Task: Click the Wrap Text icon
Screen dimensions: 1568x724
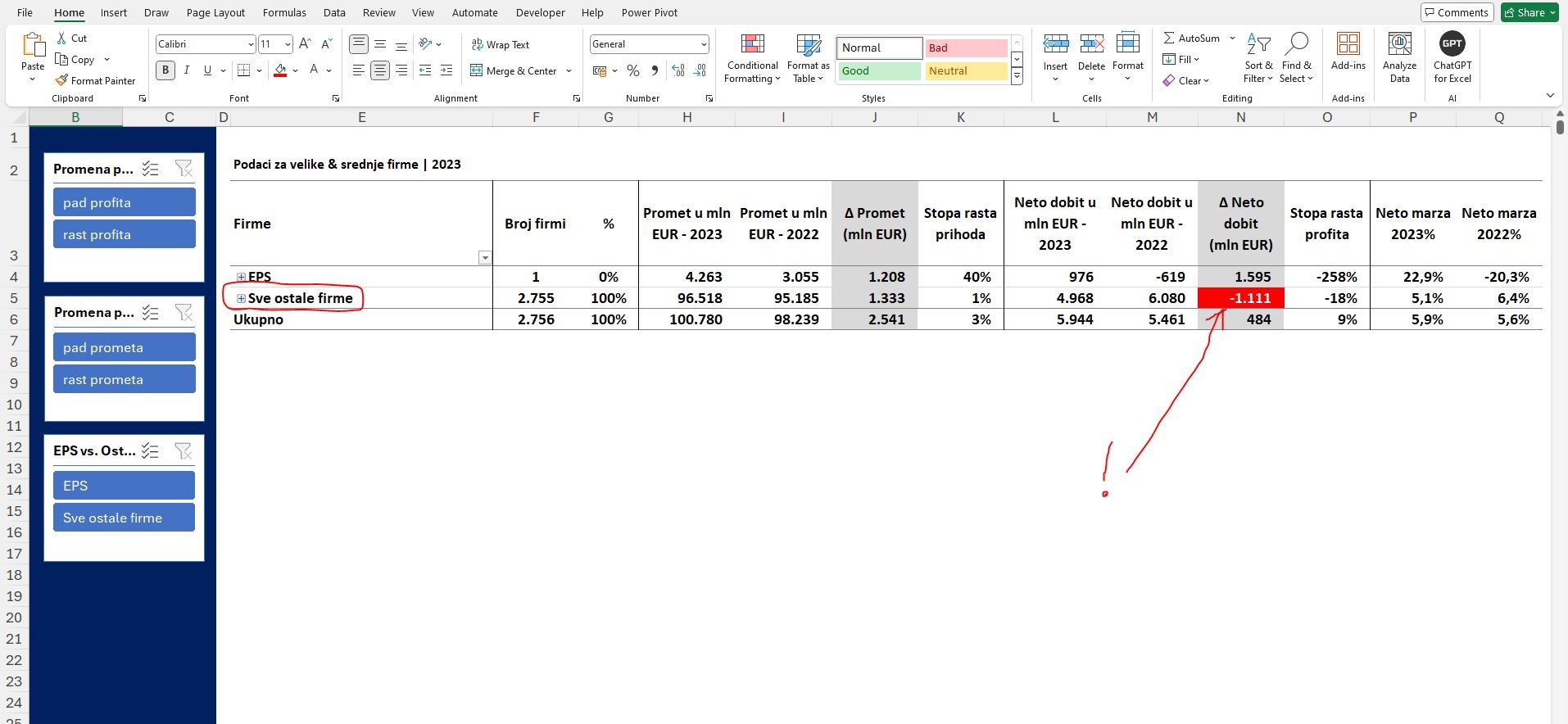Action: pos(478,44)
